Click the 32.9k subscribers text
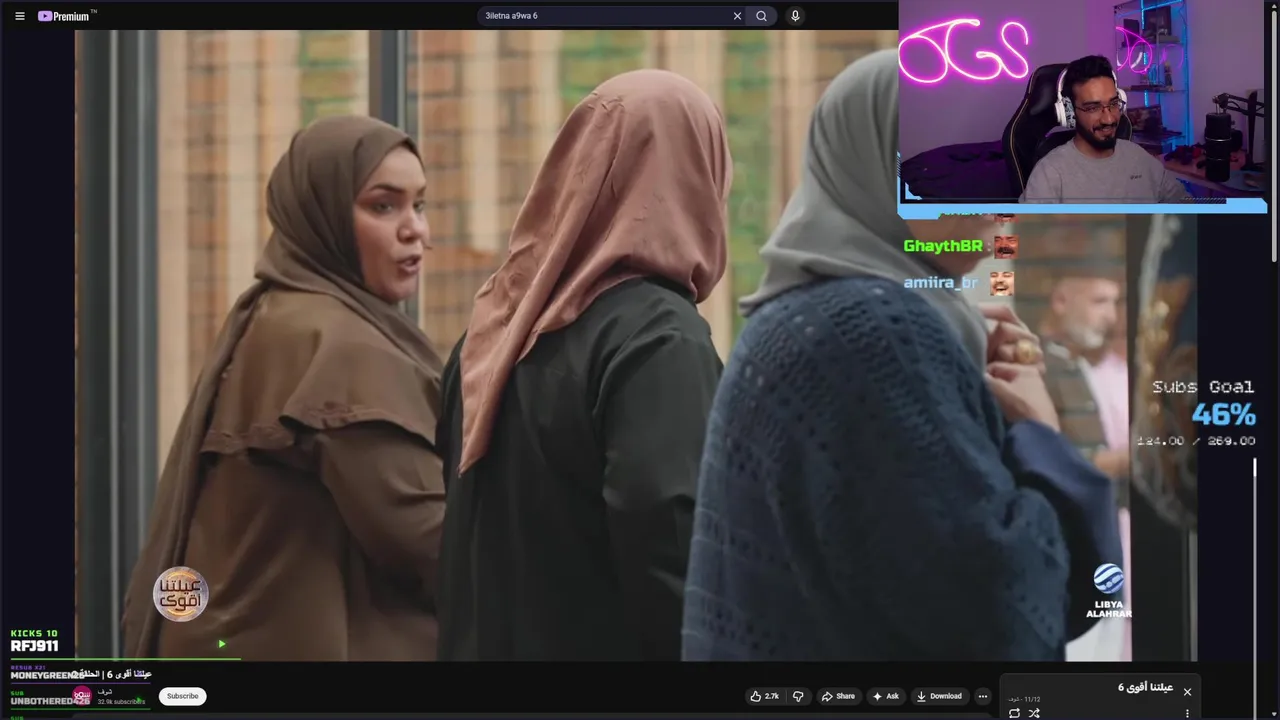The image size is (1280, 720). coord(121,702)
